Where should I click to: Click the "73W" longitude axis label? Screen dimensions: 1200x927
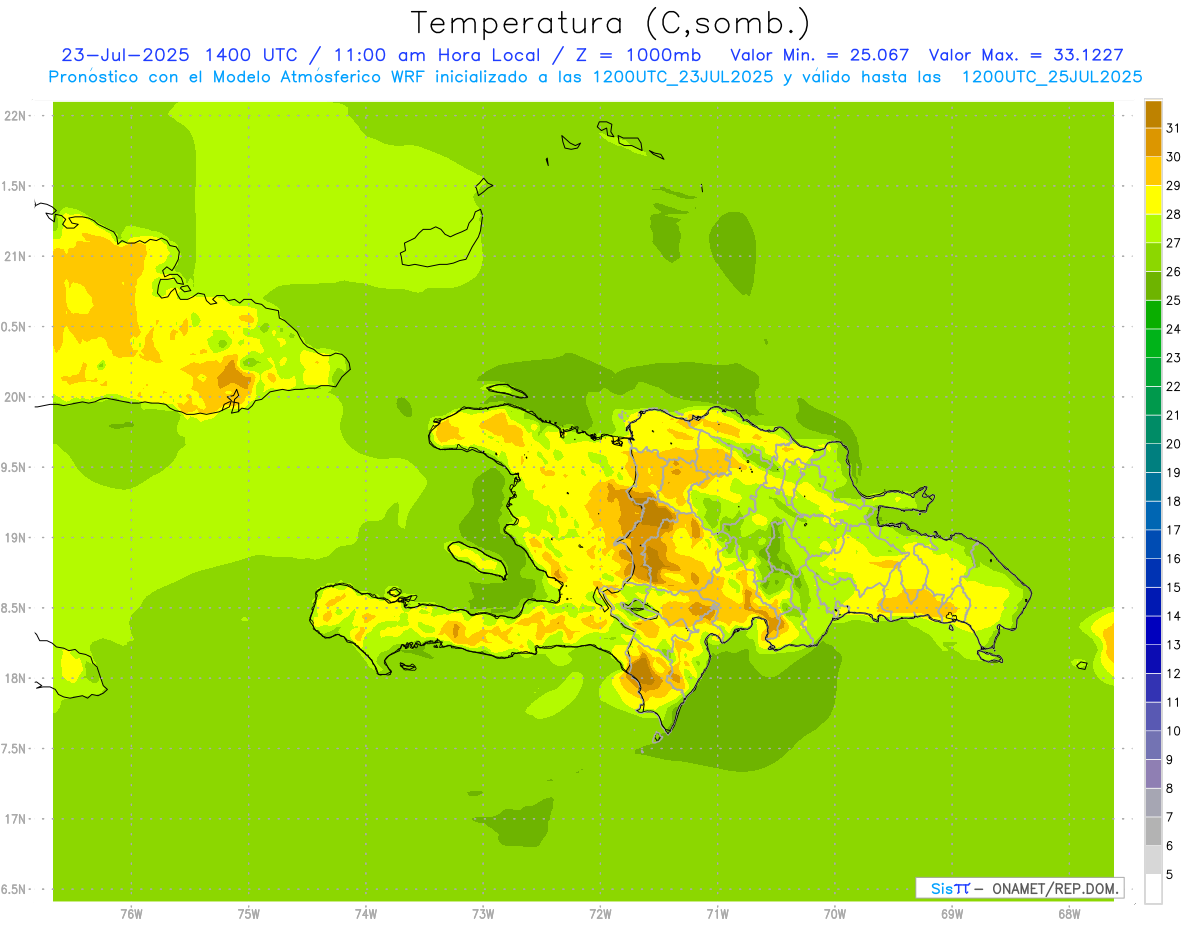point(483,914)
